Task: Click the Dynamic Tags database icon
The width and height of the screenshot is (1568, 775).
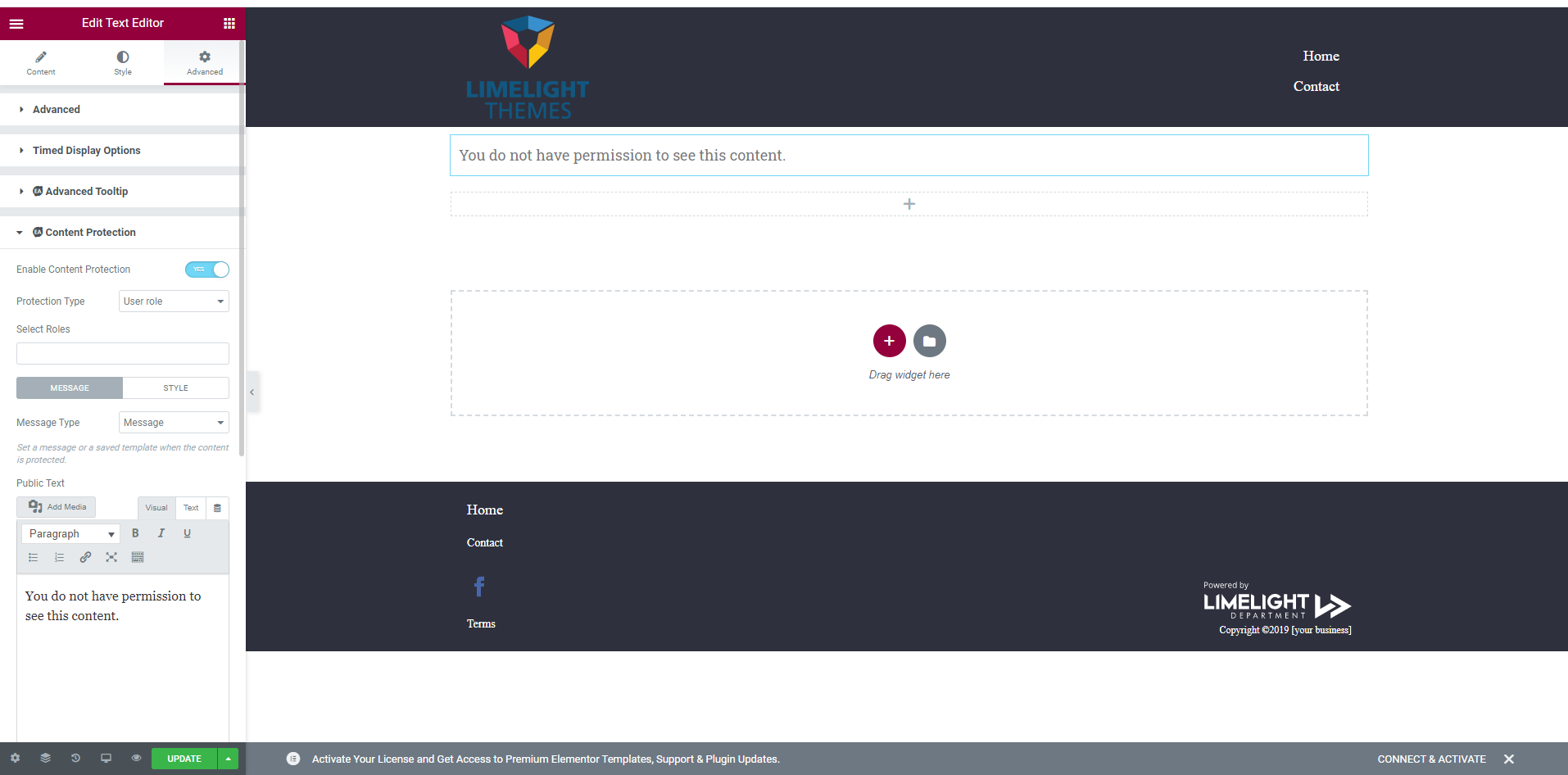Action: point(217,508)
